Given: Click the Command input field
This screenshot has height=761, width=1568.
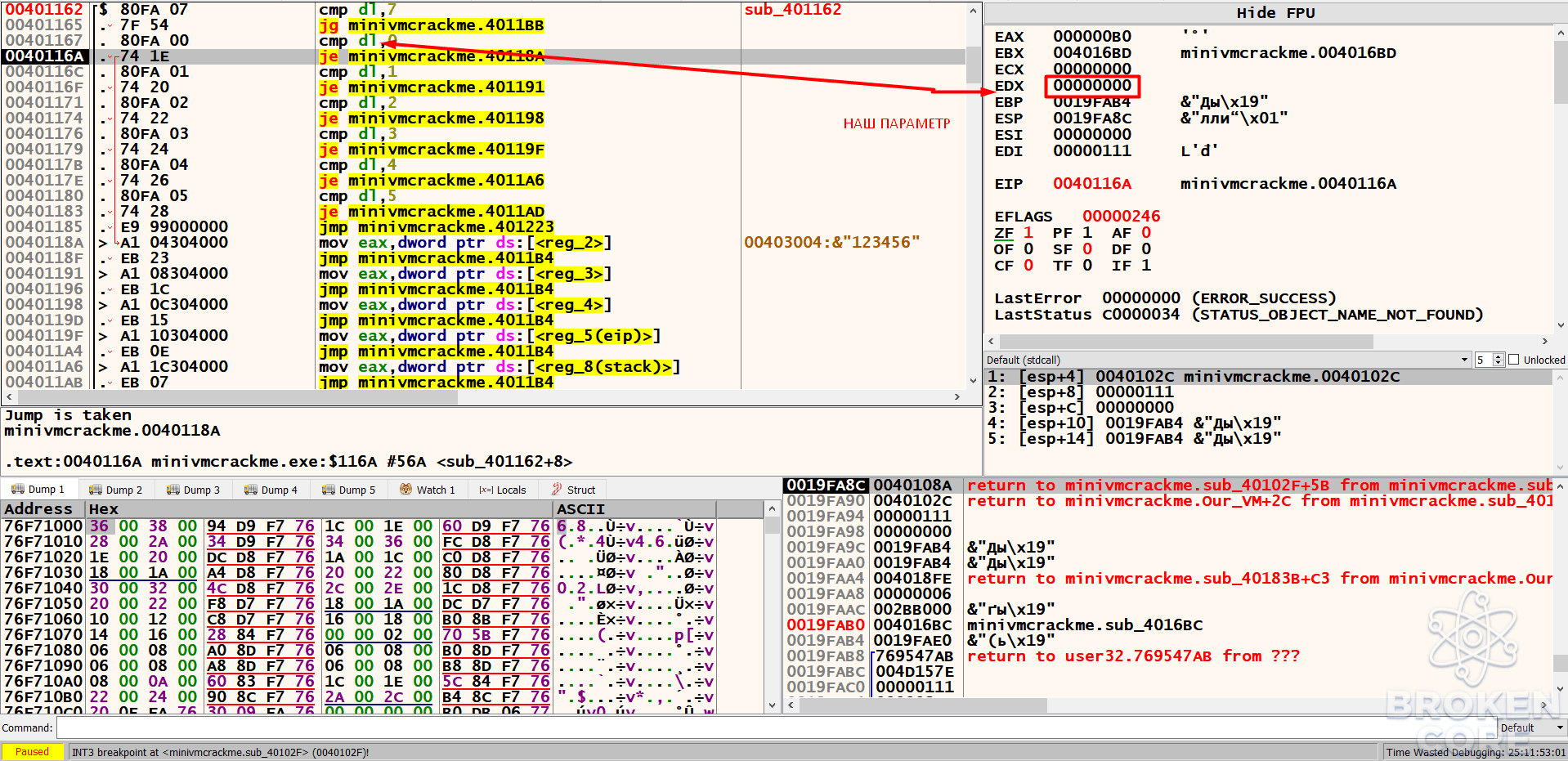Looking at the screenshot, I should pos(777,727).
